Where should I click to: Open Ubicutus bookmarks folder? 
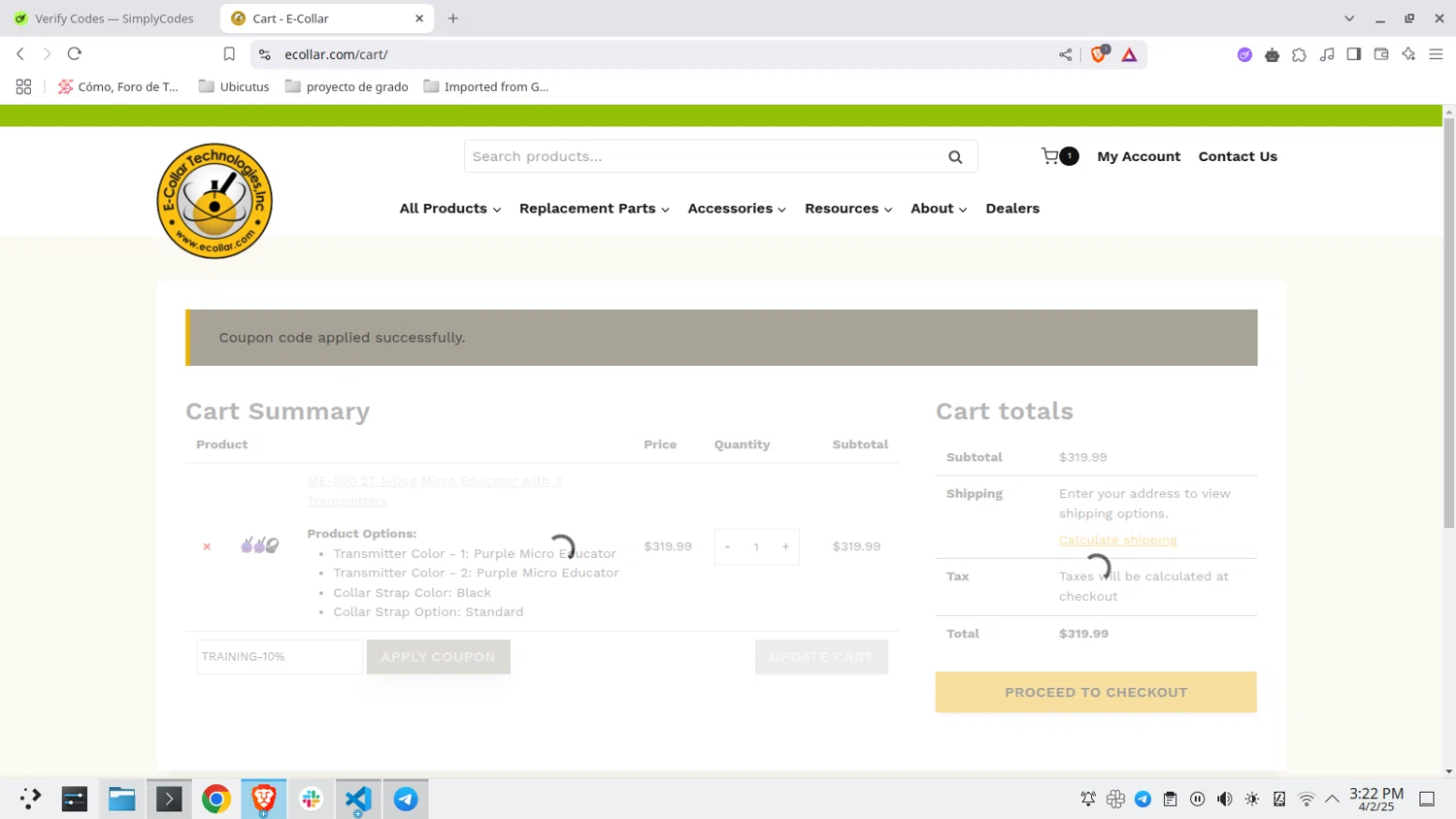234,86
